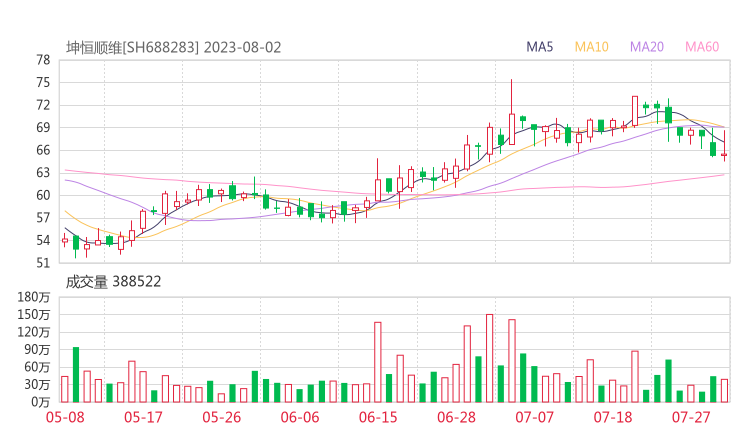Click the 54 price axis label
Image resolution: width=740 pixels, height=440 pixels.
[x=43, y=240]
